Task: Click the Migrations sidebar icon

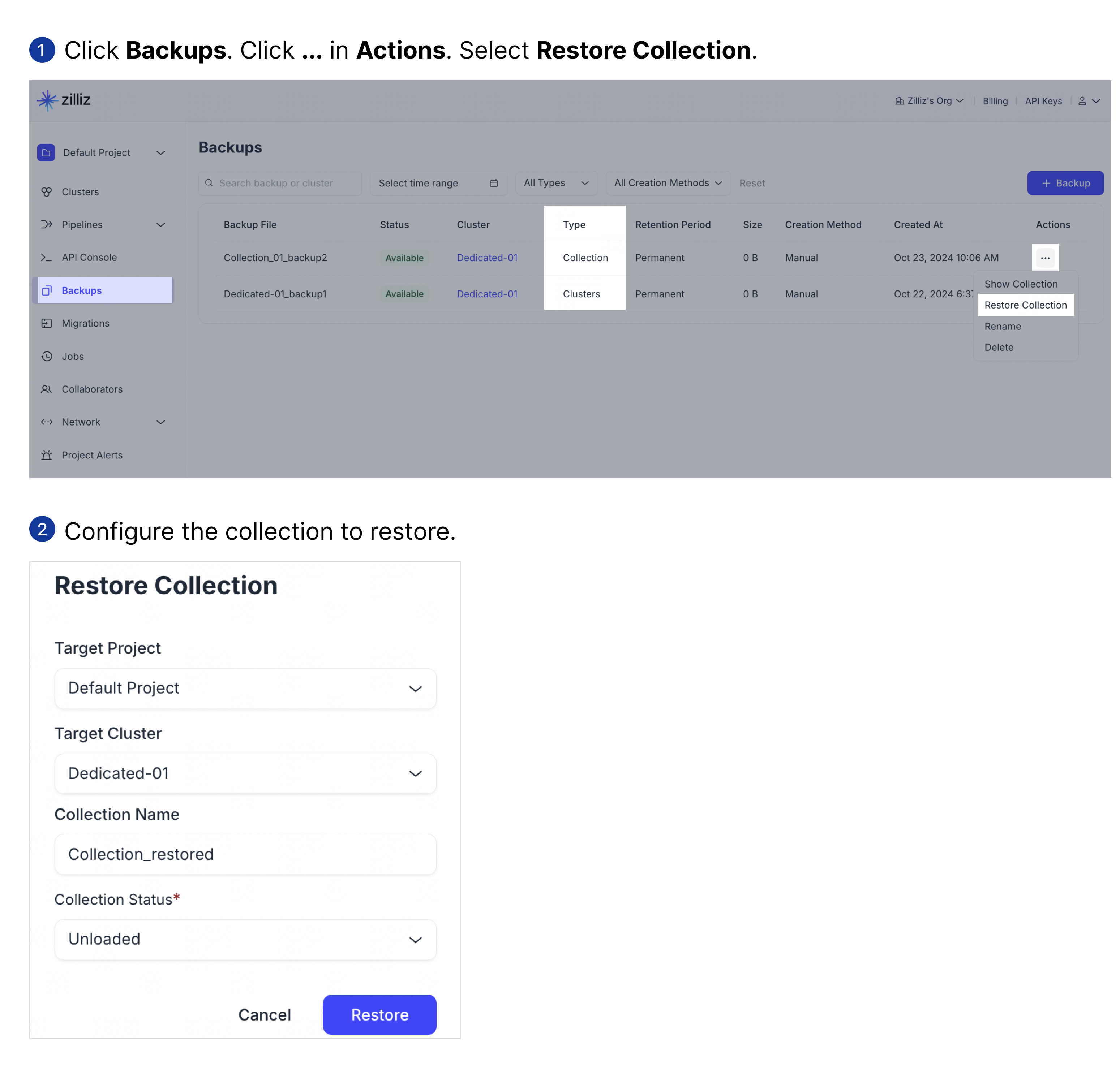Action: [47, 323]
